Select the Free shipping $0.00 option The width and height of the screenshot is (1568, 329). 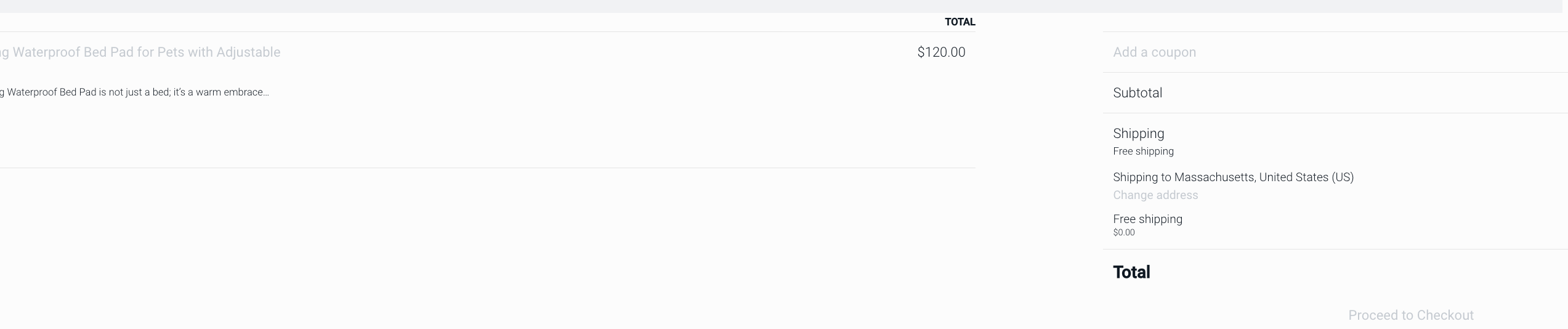point(1147,219)
